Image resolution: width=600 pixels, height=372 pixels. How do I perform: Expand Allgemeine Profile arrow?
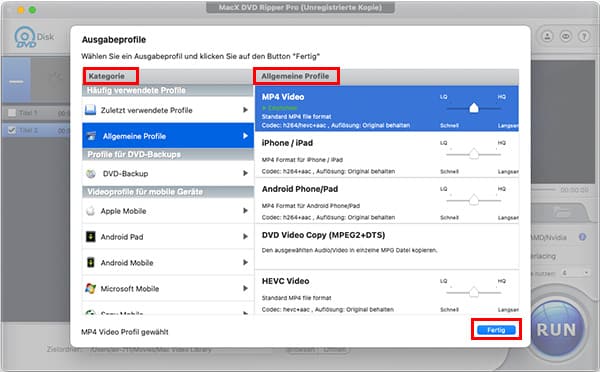tap(245, 136)
